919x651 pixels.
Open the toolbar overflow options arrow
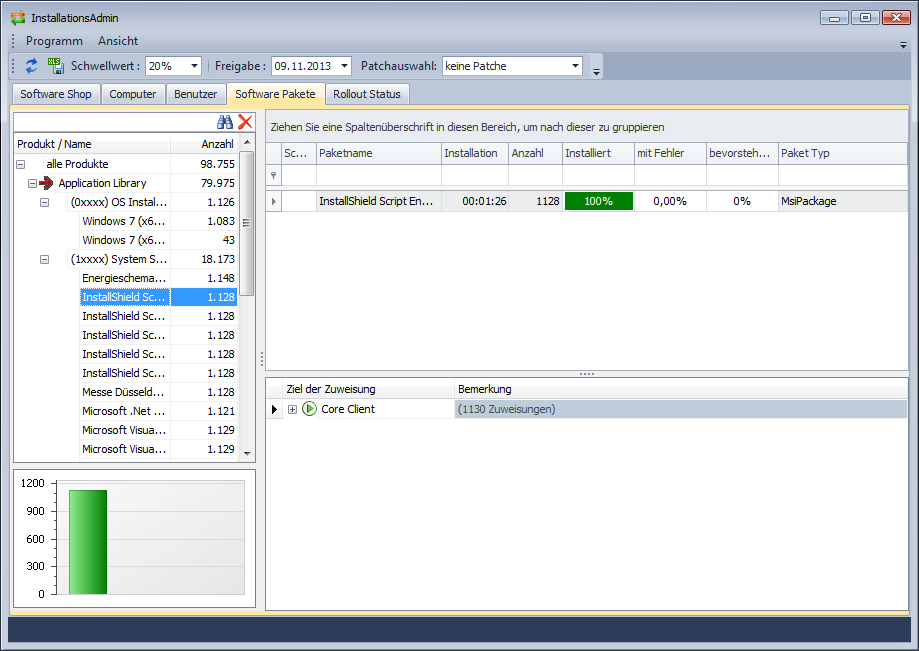597,71
